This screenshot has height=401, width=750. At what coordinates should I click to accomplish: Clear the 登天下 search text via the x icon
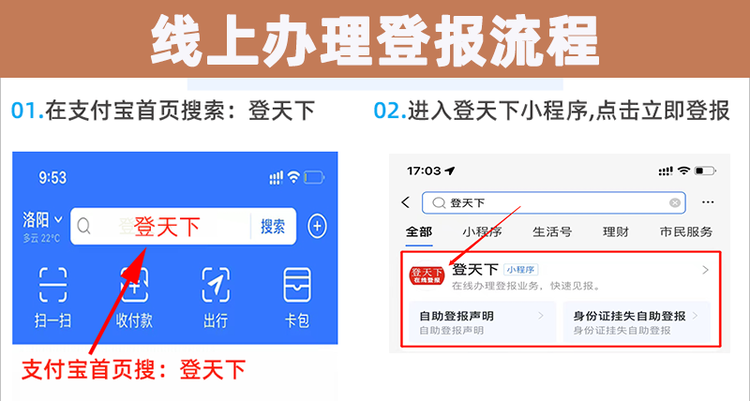(674, 203)
